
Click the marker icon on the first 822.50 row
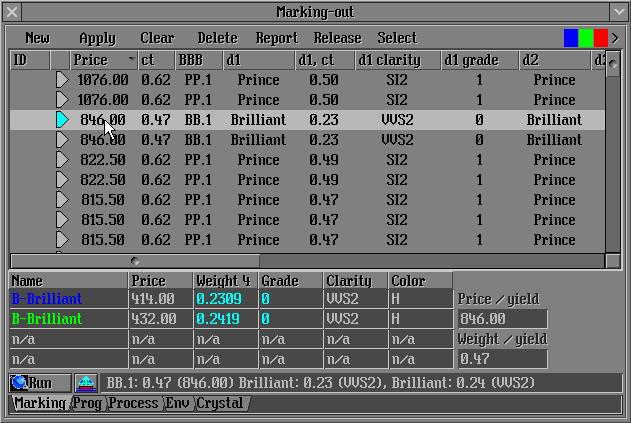(62, 160)
